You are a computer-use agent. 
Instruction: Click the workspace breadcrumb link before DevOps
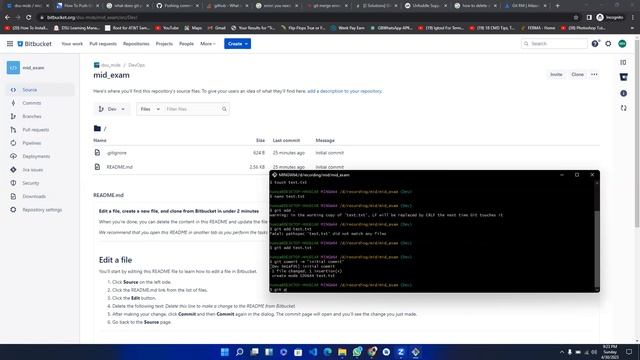(x=111, y=65)
